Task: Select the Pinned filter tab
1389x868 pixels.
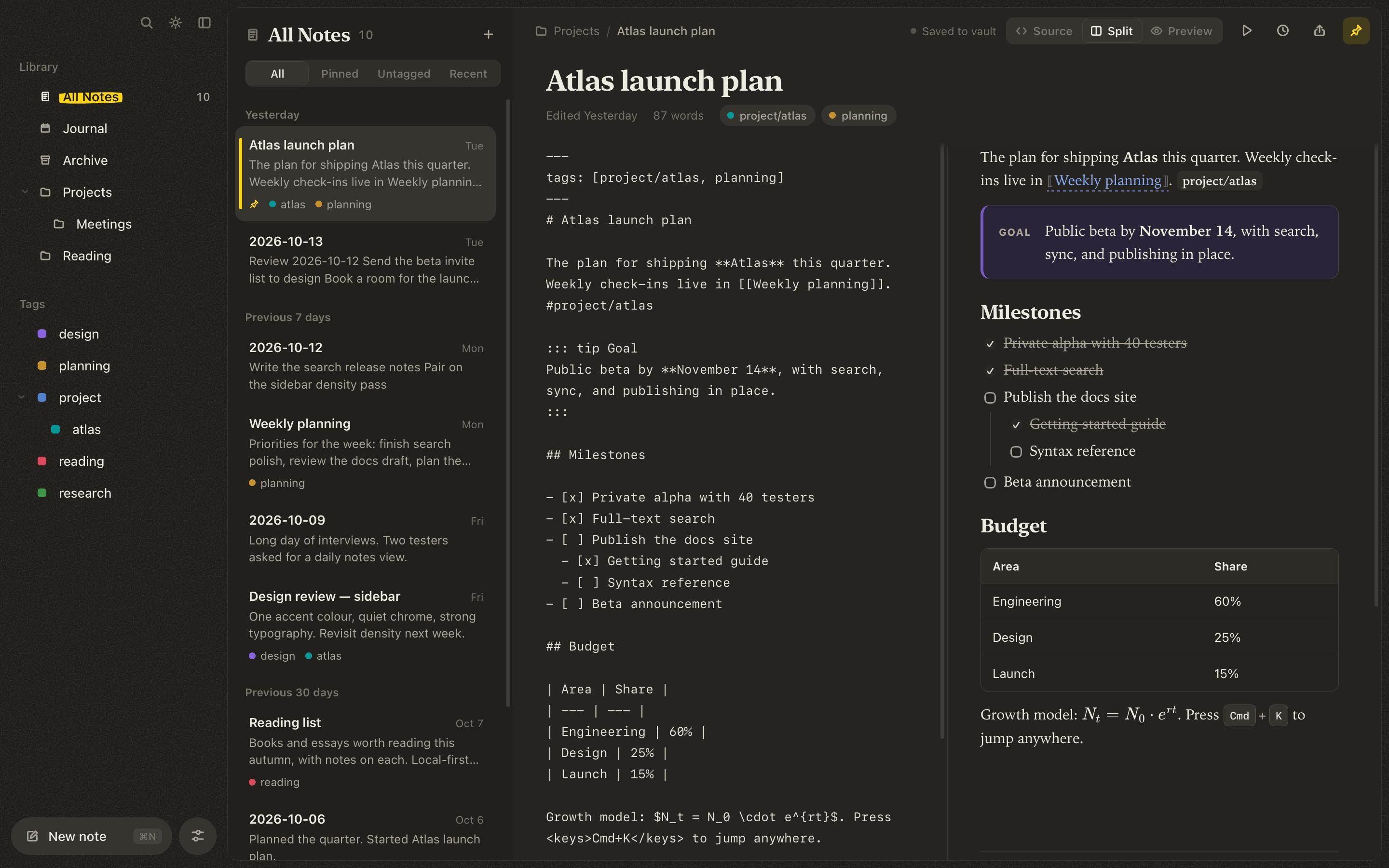Action: click(340, 73)
